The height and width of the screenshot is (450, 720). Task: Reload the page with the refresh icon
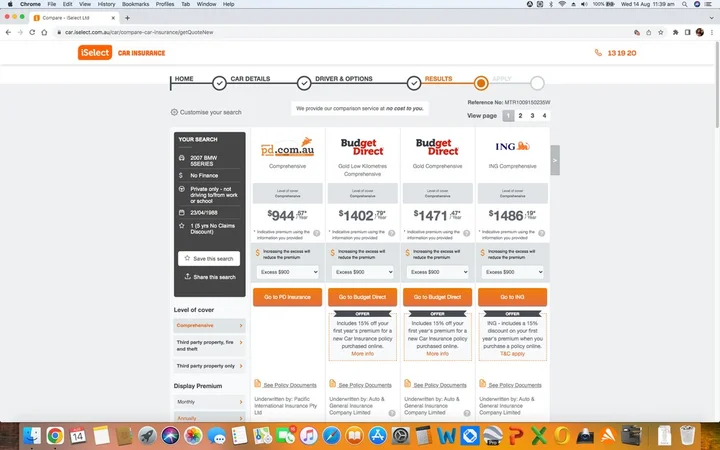point(32,32)
